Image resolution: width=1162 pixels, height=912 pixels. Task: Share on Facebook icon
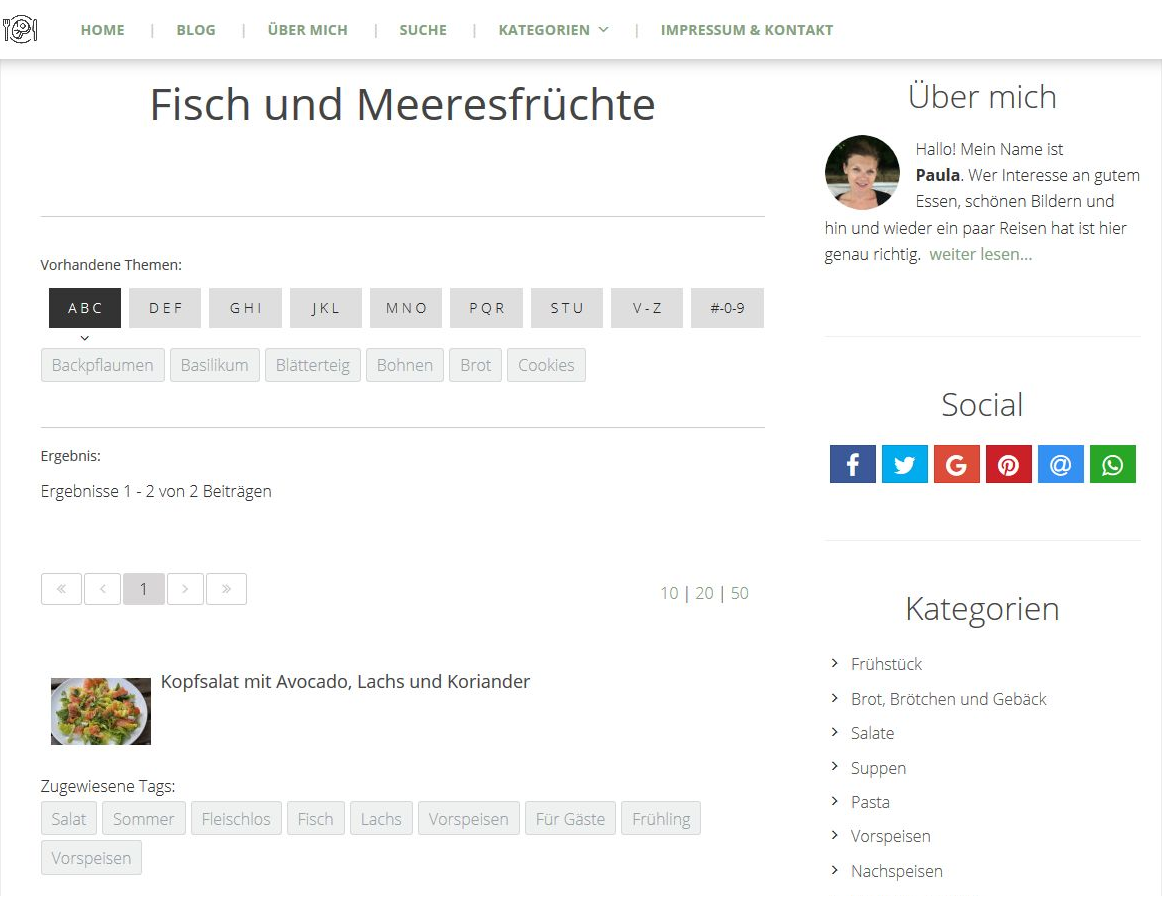point(852,464)
